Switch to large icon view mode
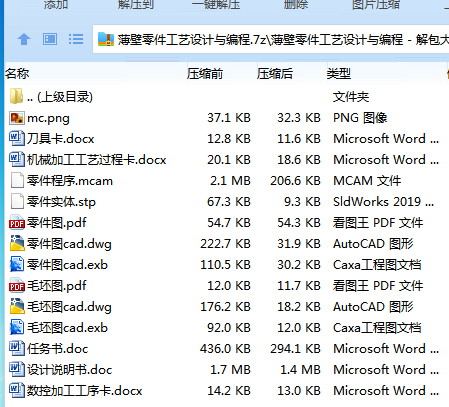 50,39
